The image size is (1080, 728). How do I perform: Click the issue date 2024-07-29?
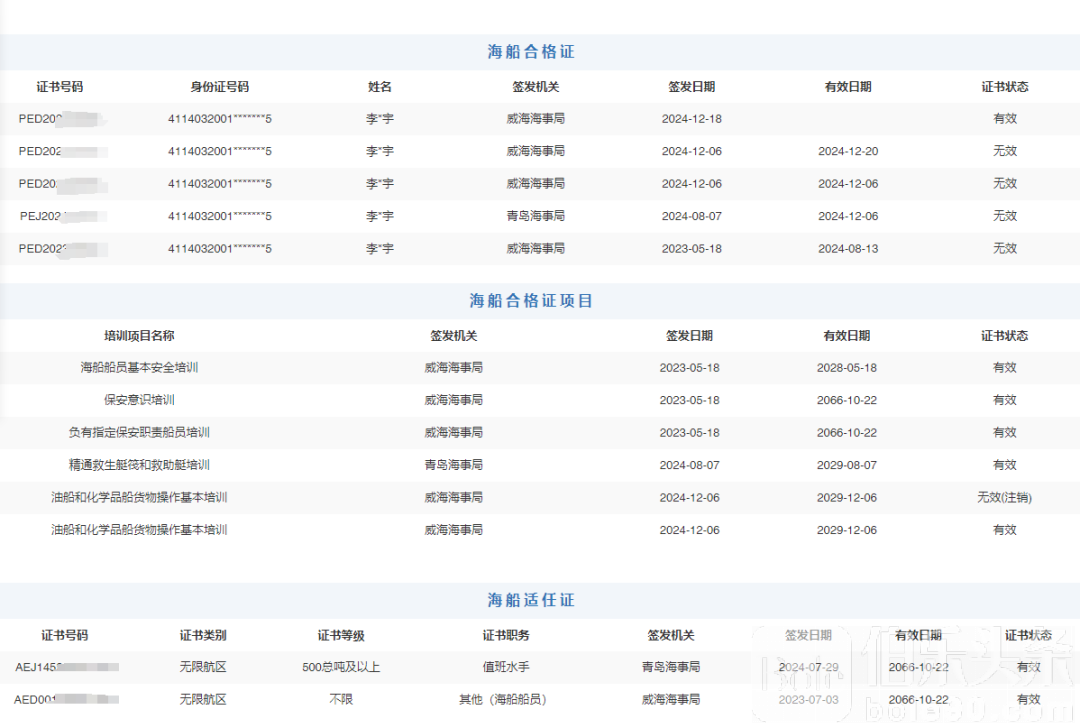tap(809, 667)
